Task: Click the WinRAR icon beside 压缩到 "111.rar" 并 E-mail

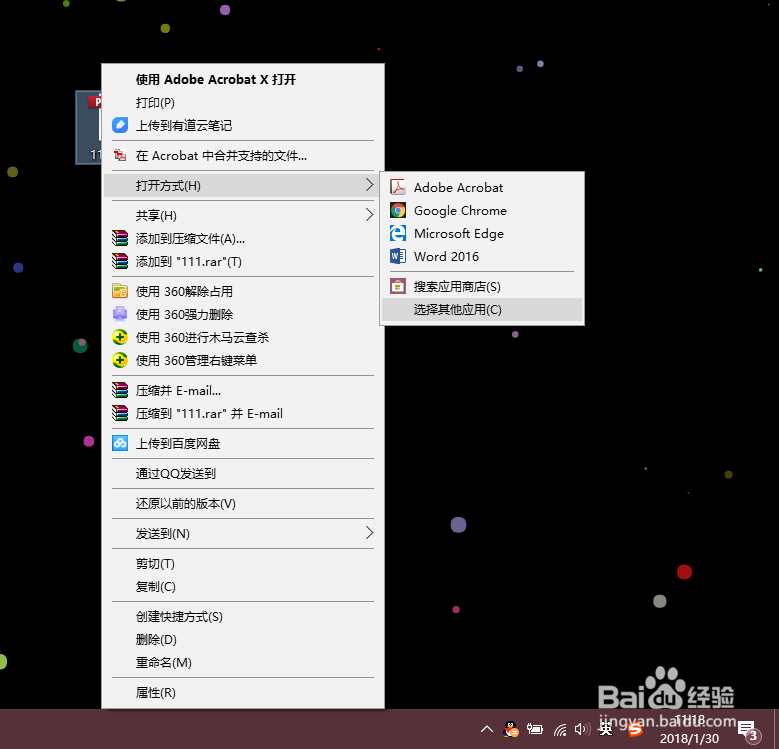Action: click(x=120, y=413)
